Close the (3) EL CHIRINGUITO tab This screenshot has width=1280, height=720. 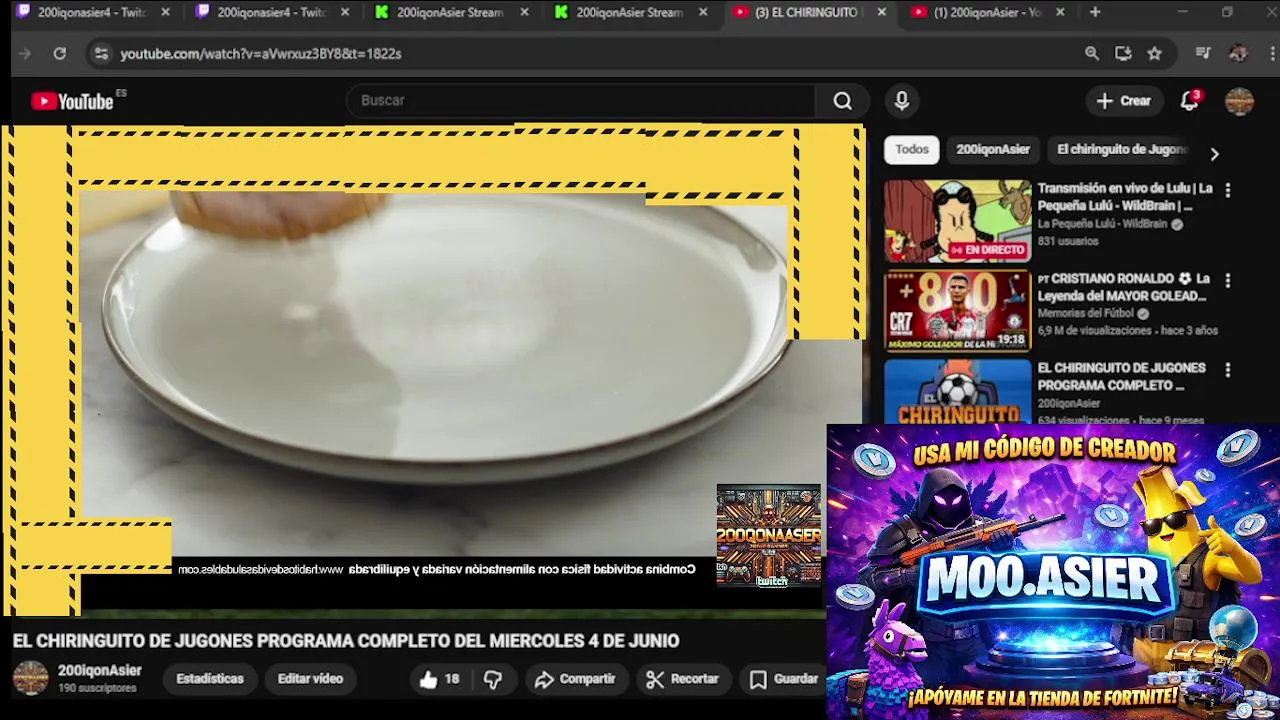point(881,12)
